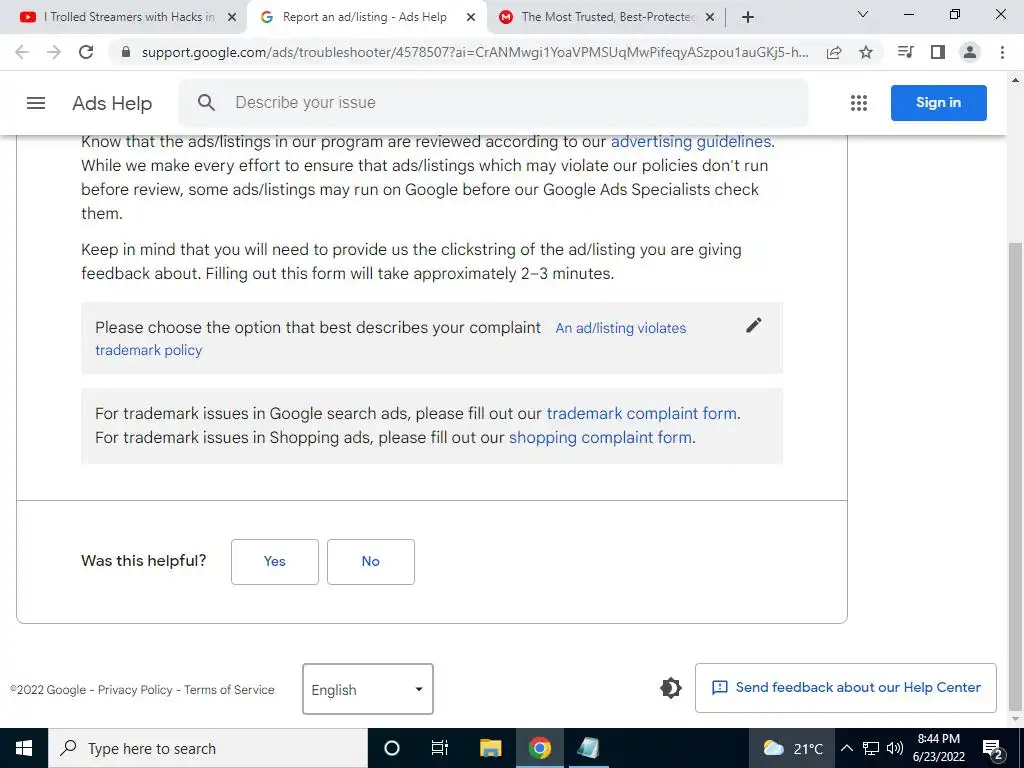
Task: Send feedback about our Help Center
Action: pos(846,688)
